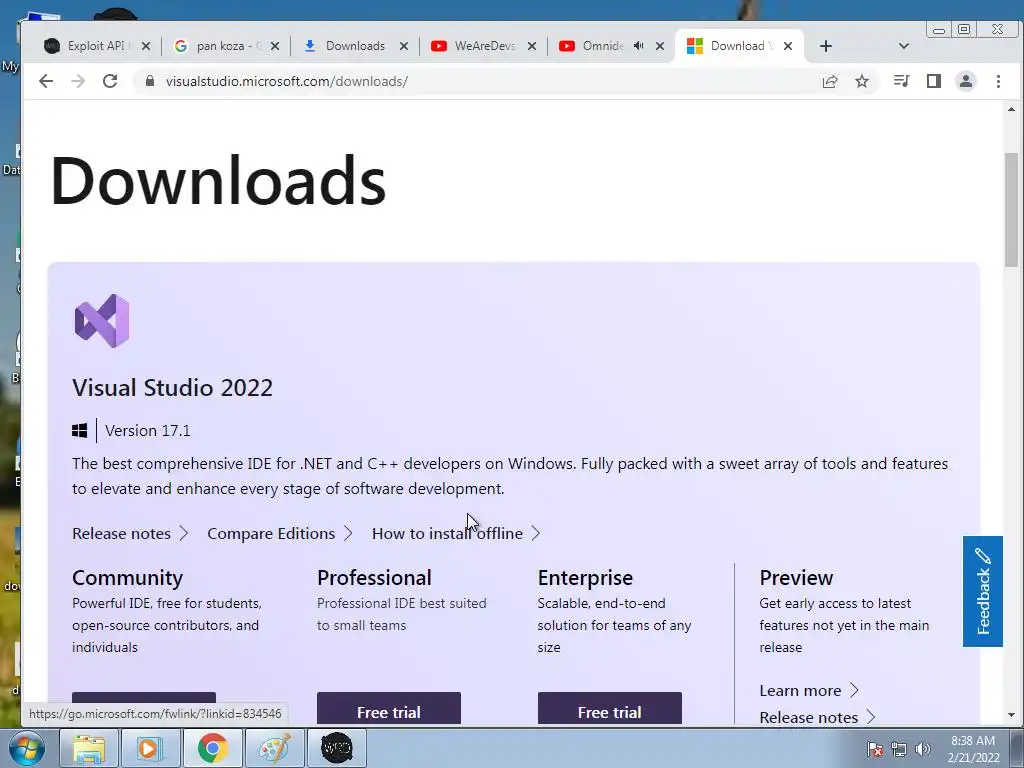Switch to the Downloads tab
Screen dimensions: 1024x768
[355, 46]
